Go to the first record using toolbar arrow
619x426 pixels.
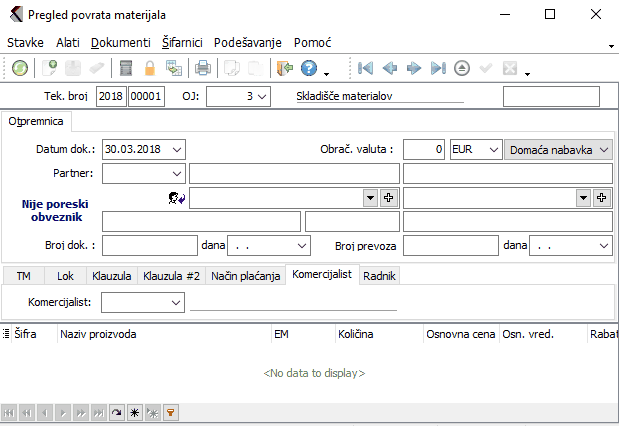[x=366, y=68]
